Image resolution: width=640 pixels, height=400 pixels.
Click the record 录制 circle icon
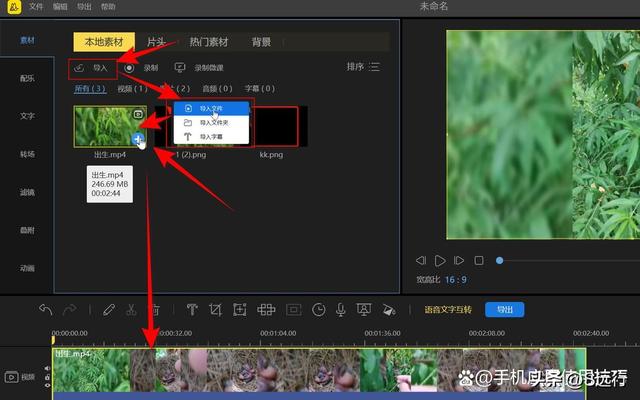[x=129, y=68]
